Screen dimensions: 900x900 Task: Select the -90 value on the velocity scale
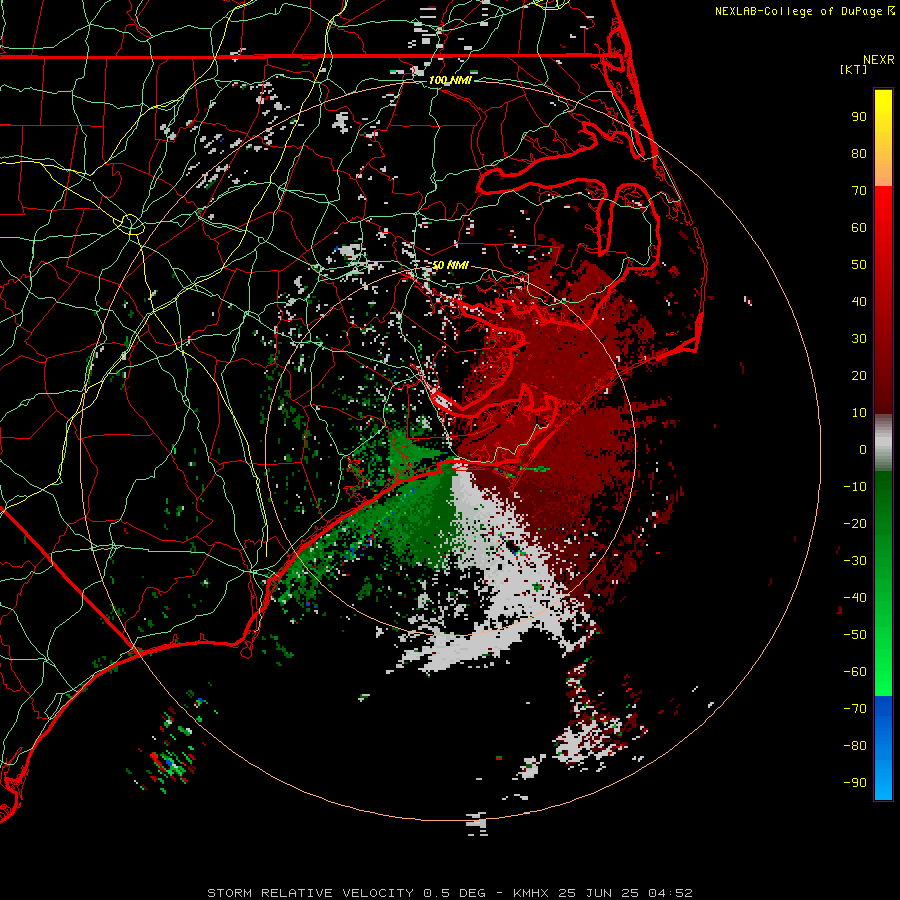(x=855, y=783)
